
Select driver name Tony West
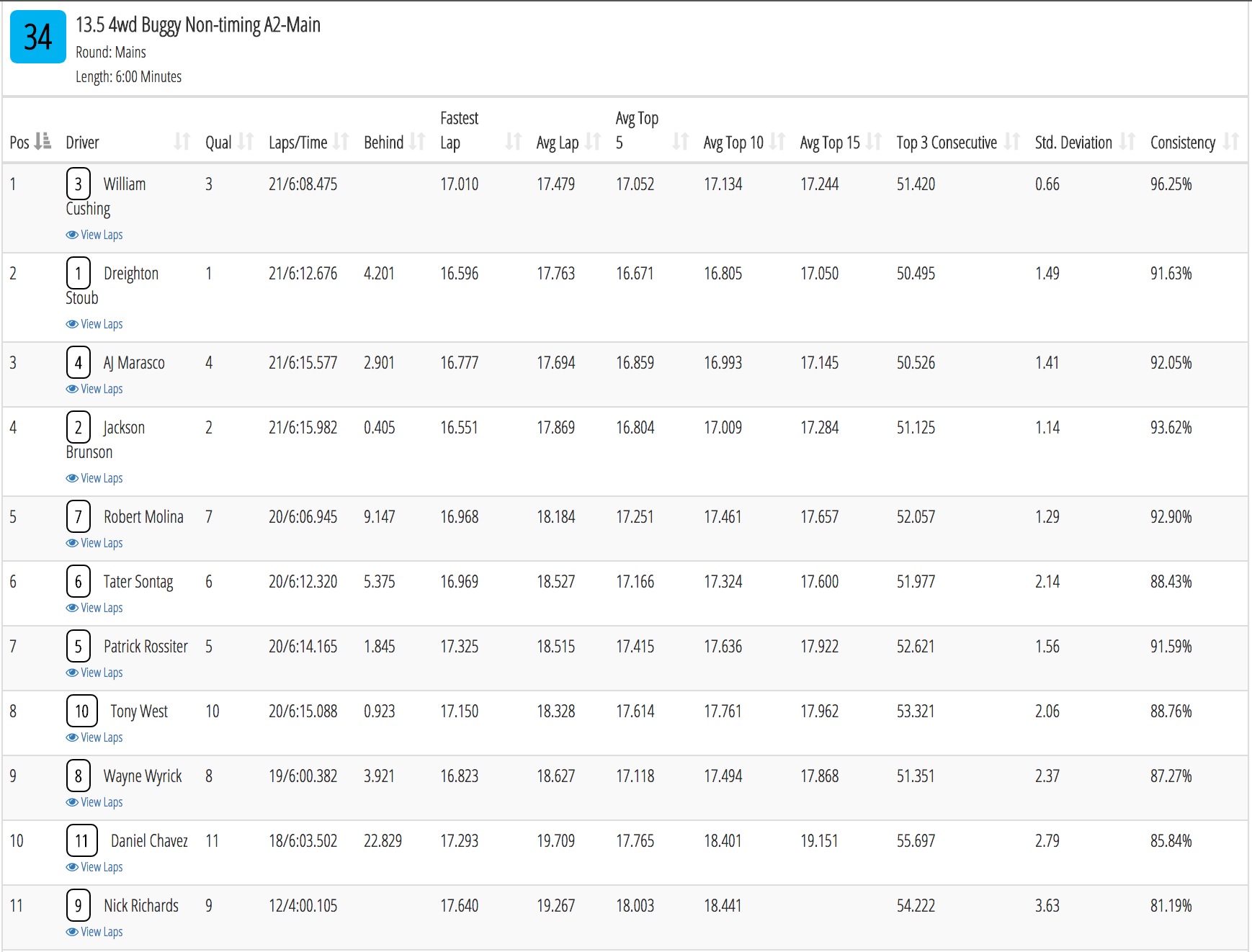coord(139,711)
